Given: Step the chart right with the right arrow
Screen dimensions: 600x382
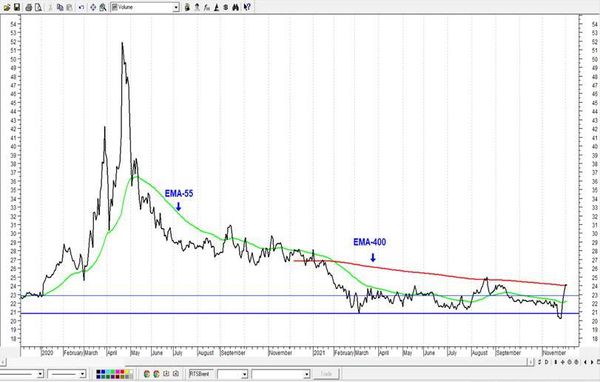Looking at the screenshot, I should click(592, 362).
